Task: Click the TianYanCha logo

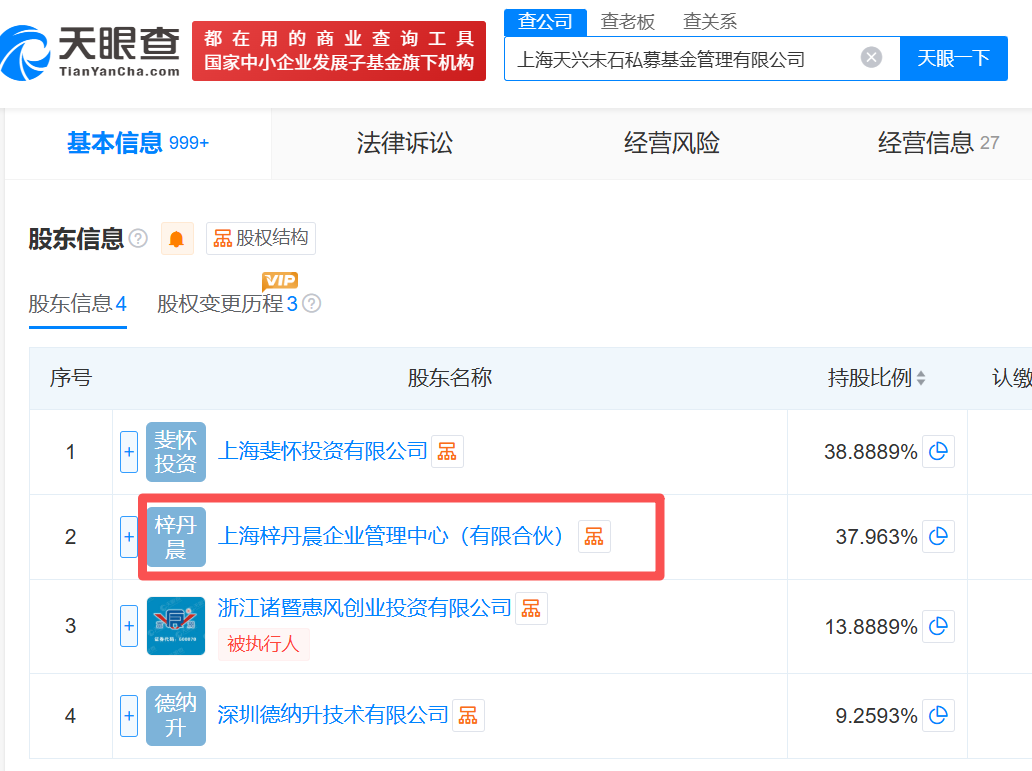Action: point(91,53)
